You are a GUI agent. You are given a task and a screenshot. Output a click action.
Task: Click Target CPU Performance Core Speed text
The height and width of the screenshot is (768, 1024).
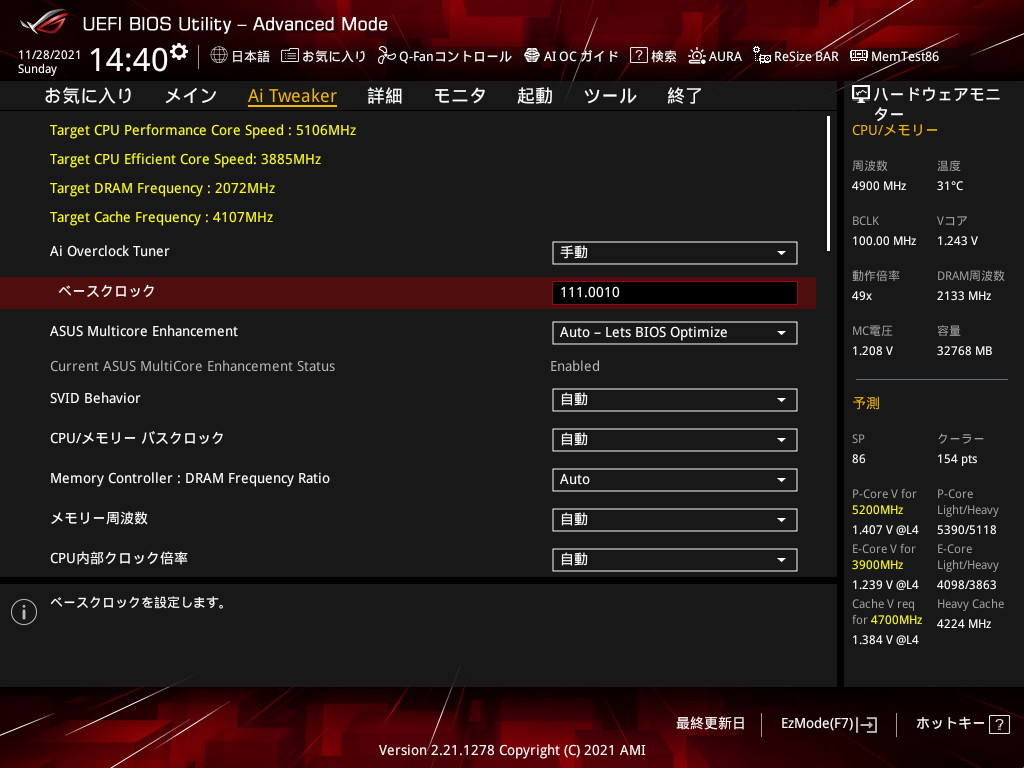203,130
